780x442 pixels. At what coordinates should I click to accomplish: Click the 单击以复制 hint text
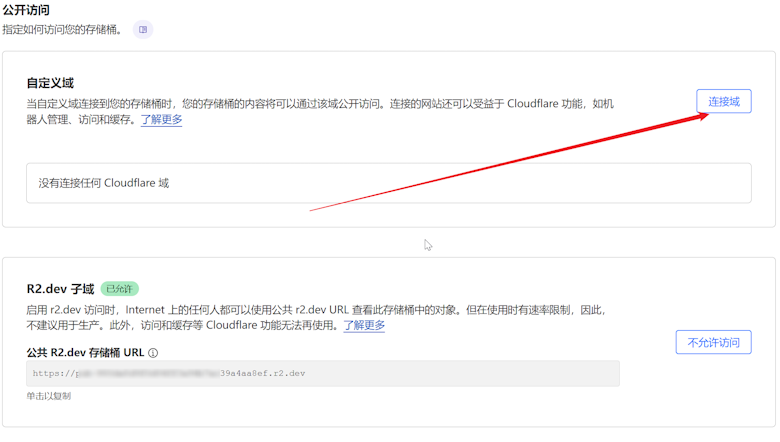point(48,396)
